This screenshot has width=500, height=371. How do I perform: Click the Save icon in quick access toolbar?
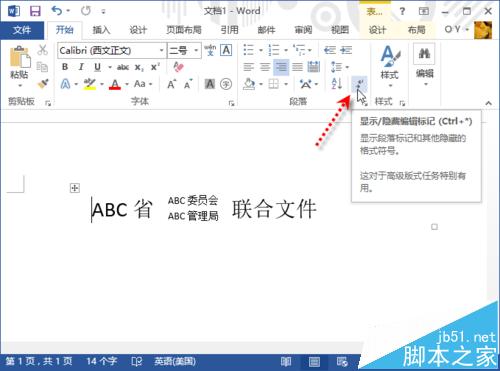pos(35,11)
